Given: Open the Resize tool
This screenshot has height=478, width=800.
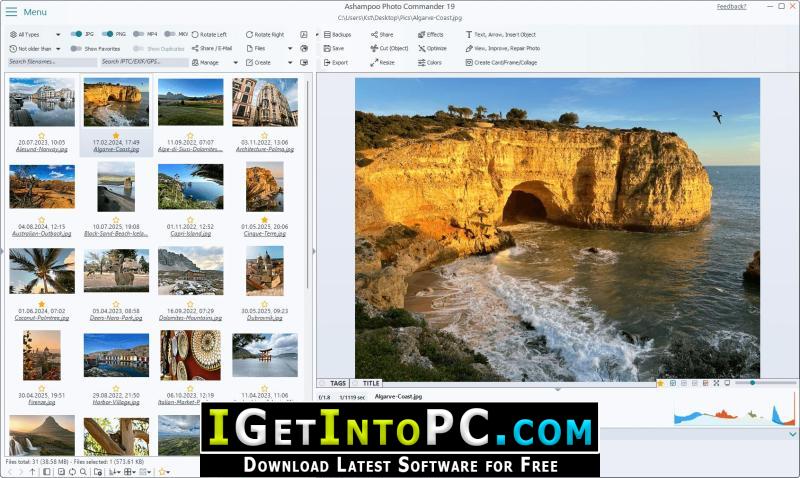Looking at the screenshot, I should click(x=383, y=62).
